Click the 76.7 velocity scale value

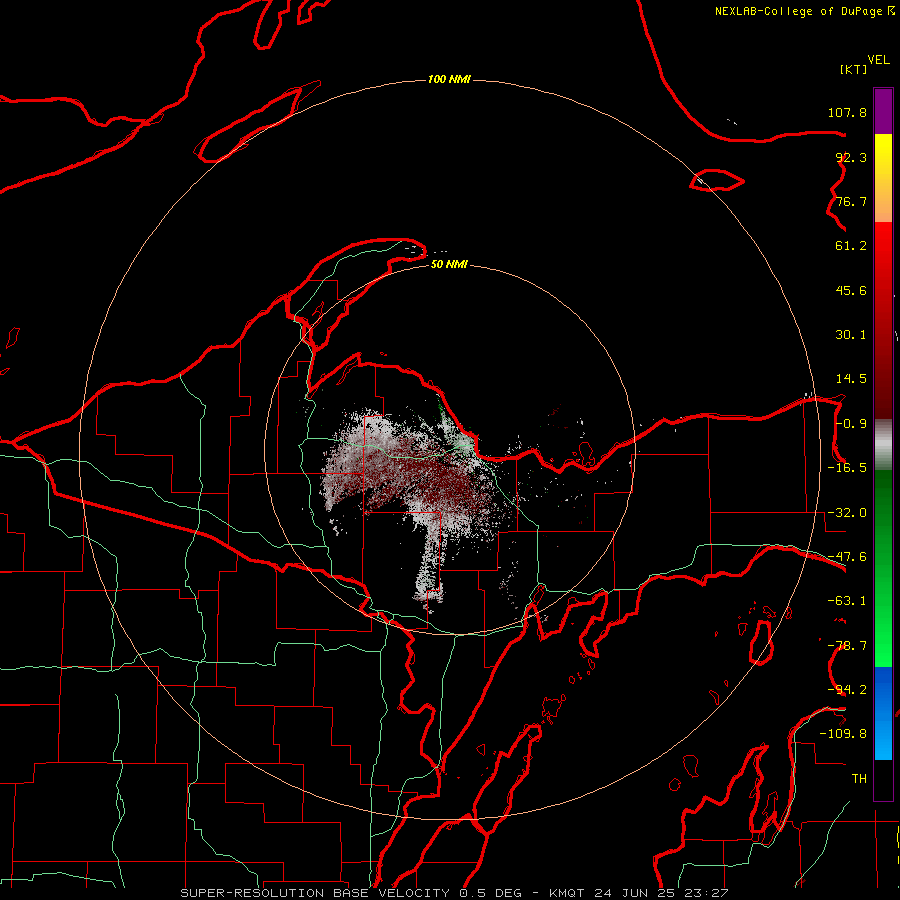pos(851,201)
